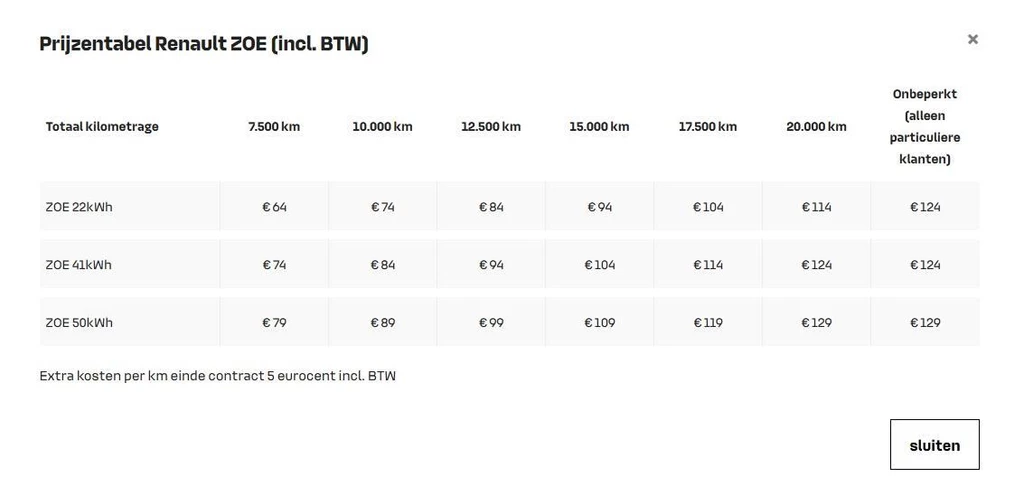The width and height of the screenshot is (1024, 494).
Task: Click the 12.500 km column header
Action: click(x=491, y=126)
